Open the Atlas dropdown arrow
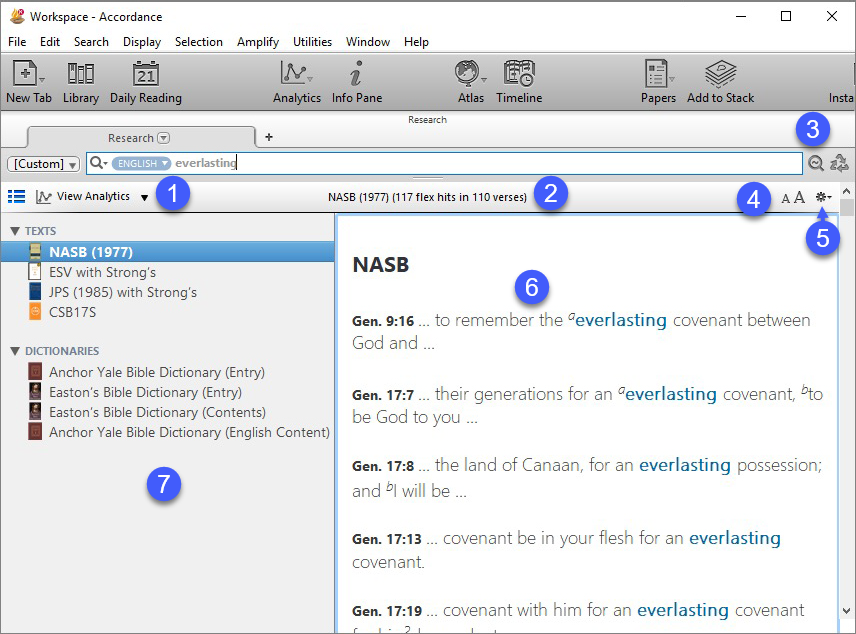This screenshot has width=856, height=634. 484,80
